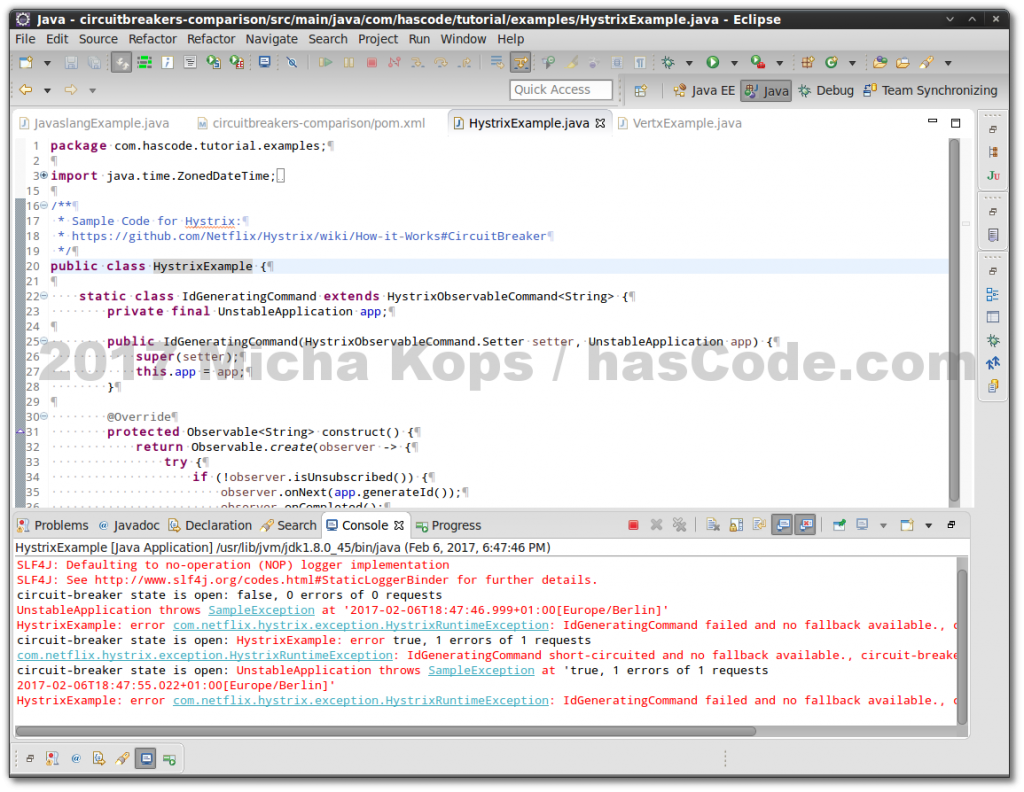Screen dimensions: 1024x792
Task: Collapse the IdGeneratingCommand class at line 22
Action: pyautogui.click(x=44, y=296)
